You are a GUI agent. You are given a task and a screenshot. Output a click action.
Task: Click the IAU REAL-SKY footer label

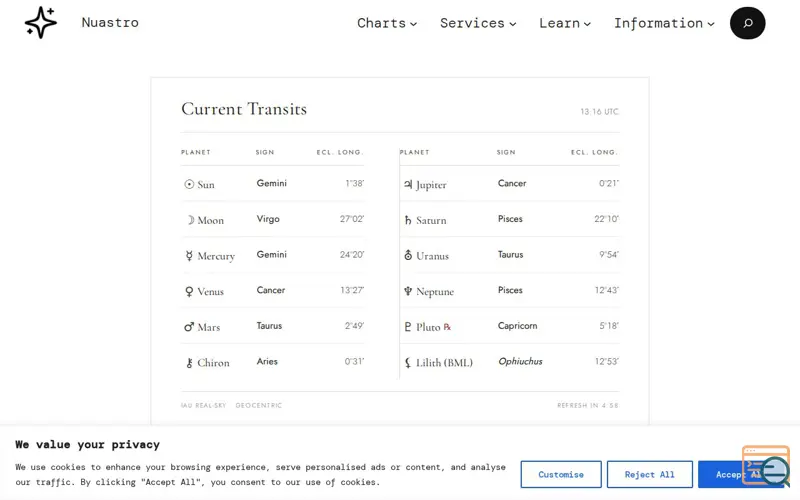[x=203, y=405]
